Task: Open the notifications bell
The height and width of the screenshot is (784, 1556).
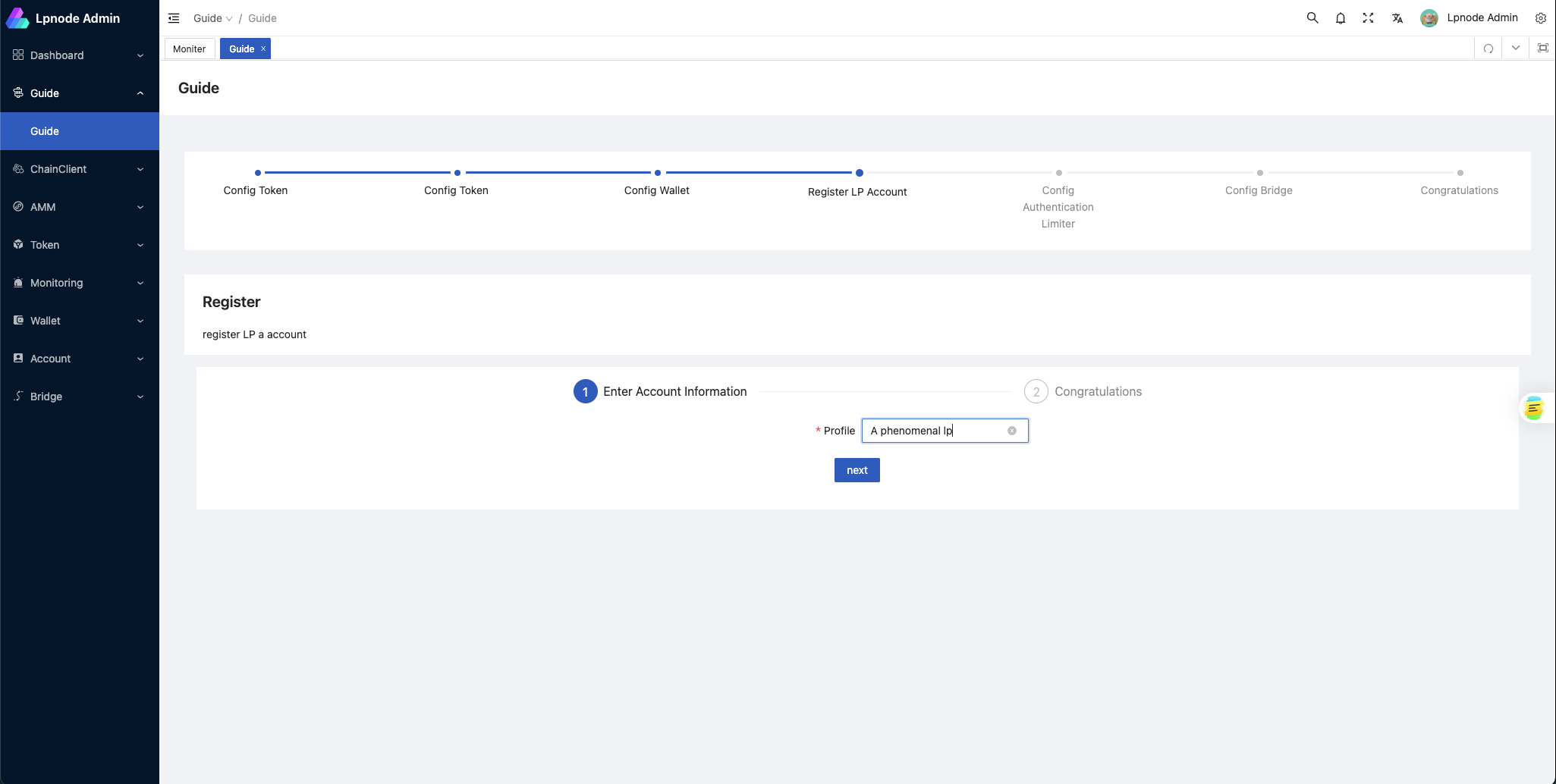Action: pyautogui.click(x=1341, y=18)
